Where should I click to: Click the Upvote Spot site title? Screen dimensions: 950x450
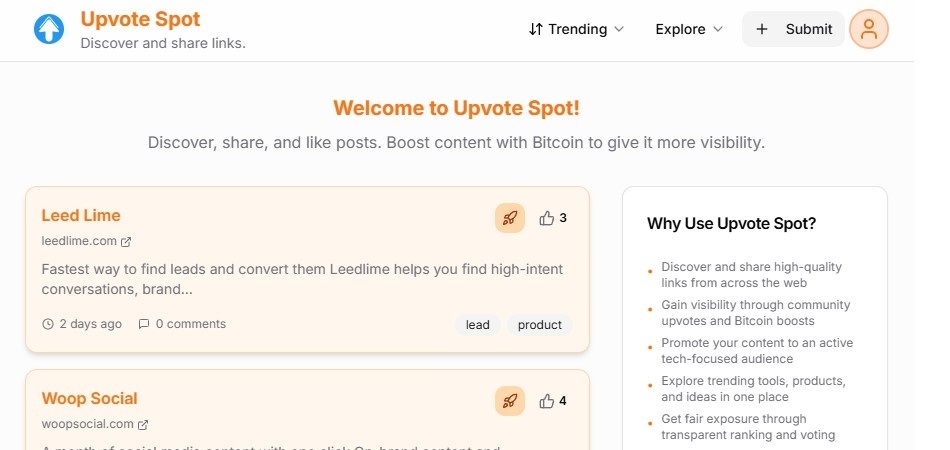[140, 19]
